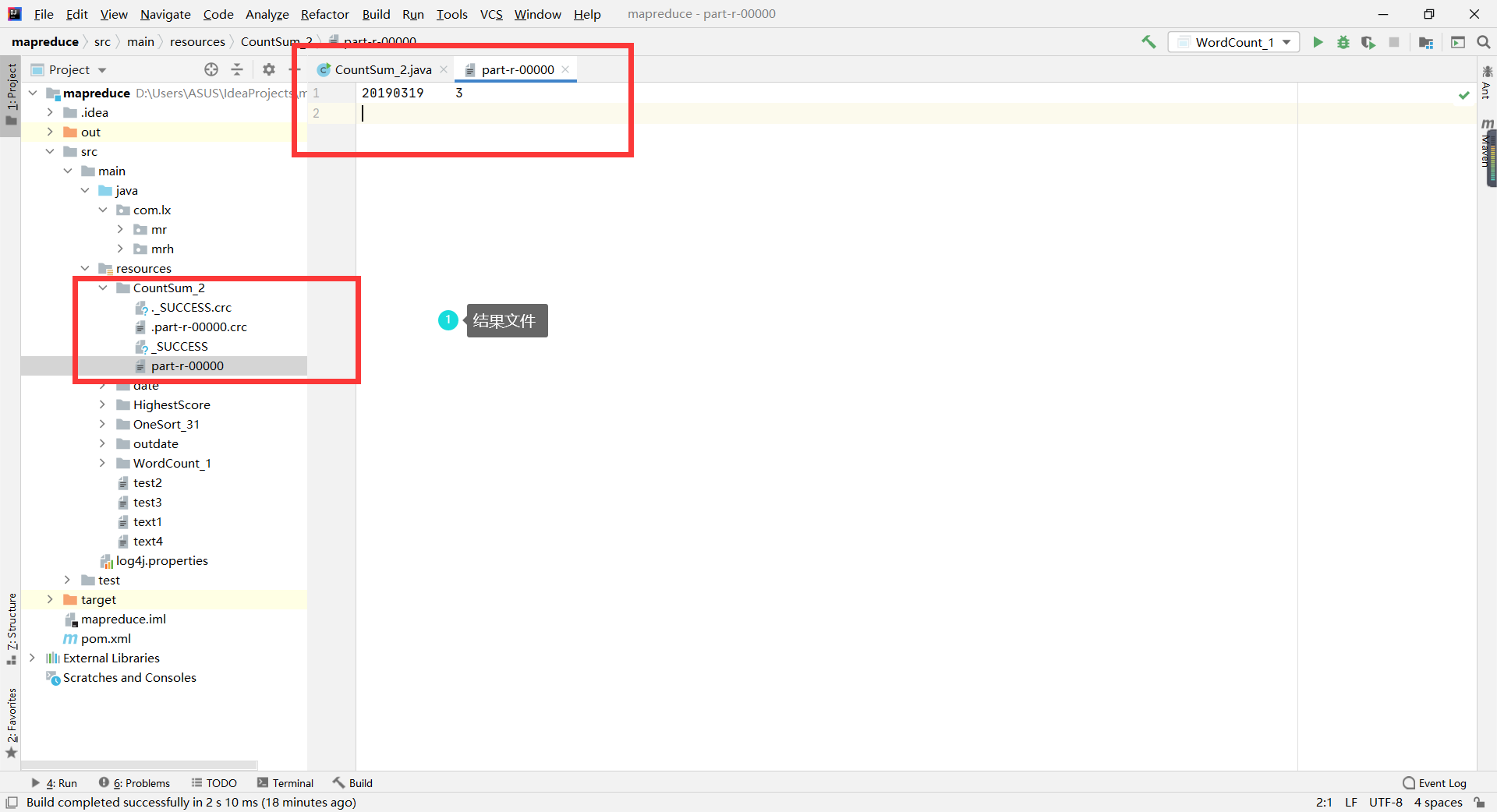
Task: Click the Run Anything icon beside search
Action: pos(1458,42)
